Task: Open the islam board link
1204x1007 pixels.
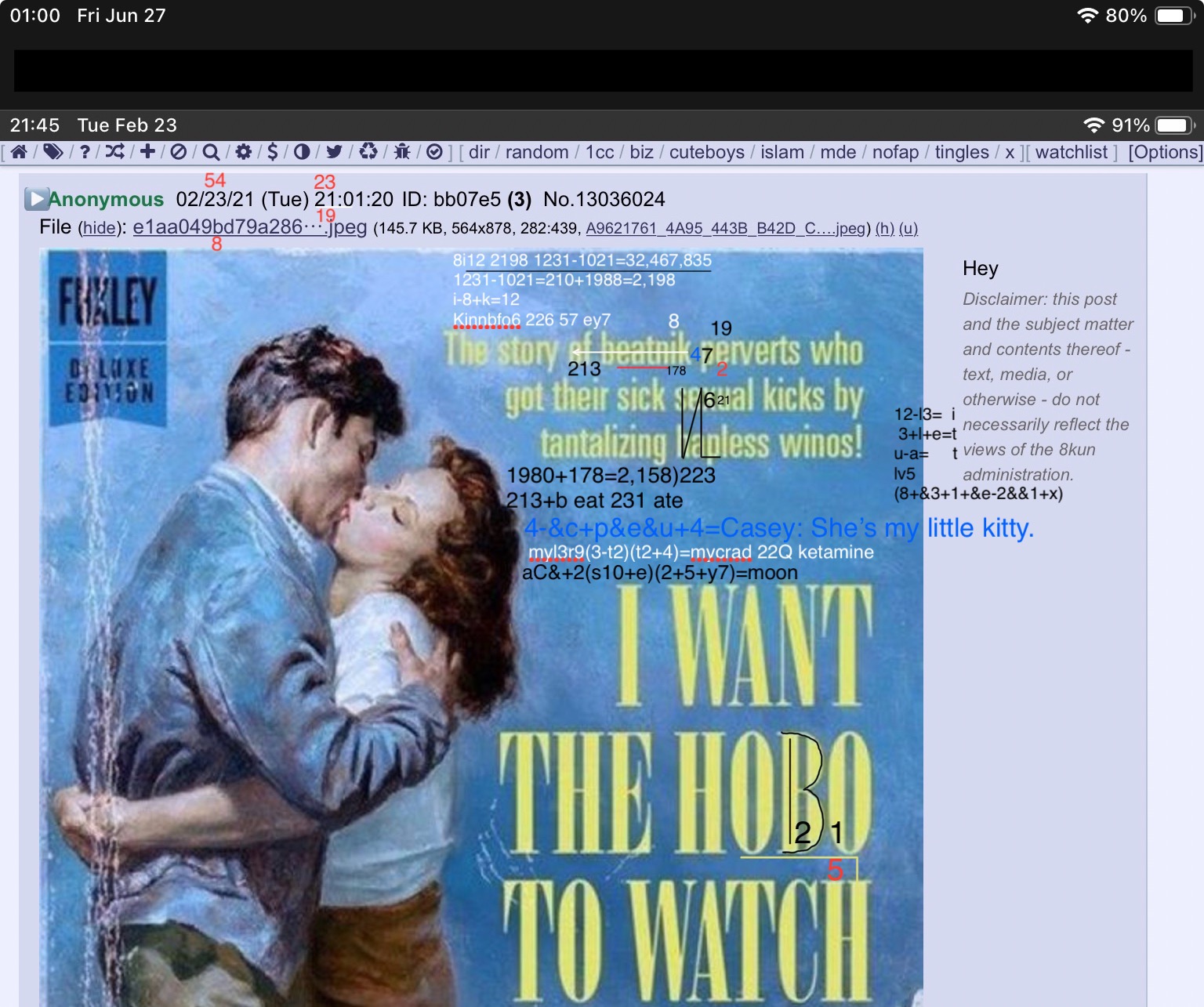Action: [782, 152]
